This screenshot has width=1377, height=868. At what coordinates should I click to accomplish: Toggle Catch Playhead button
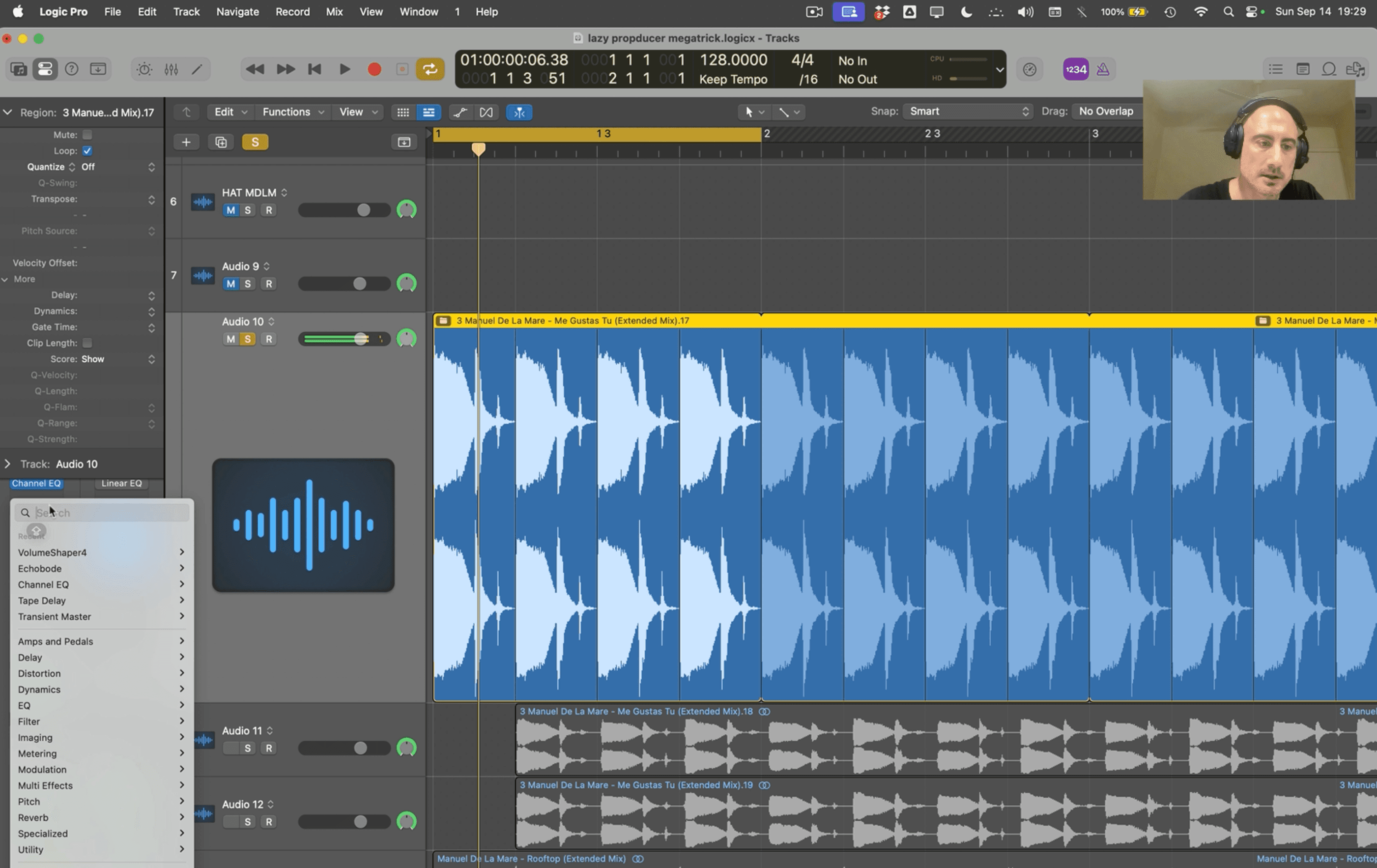click(519, 112)
